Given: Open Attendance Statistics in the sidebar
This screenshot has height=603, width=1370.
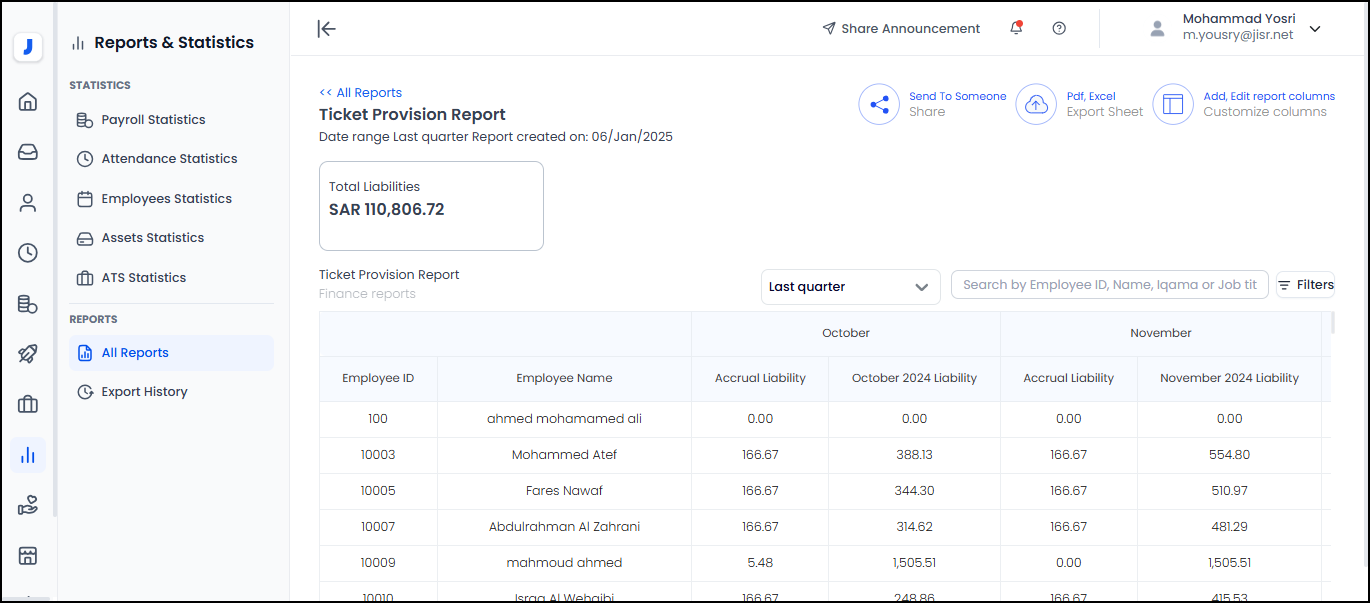Looking at the screenshot, I should [x=169, y=159].
